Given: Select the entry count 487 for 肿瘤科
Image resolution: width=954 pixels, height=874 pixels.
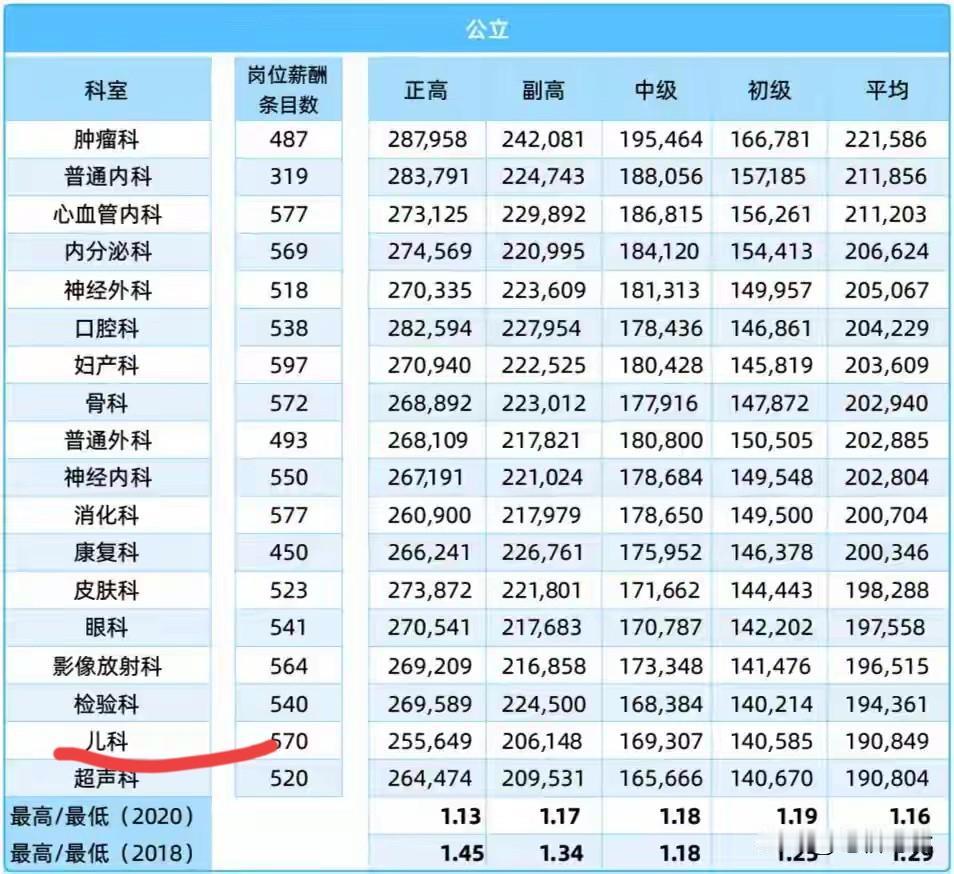Looking at the screenshot, I should [288, 139].
